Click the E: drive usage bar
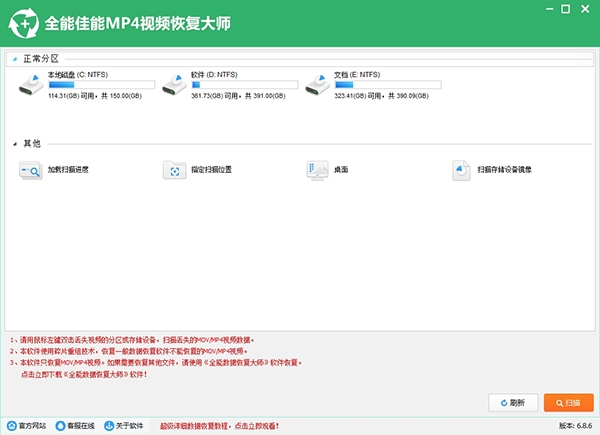The height and width of the screenshot is (435, 600). point(388,85)
